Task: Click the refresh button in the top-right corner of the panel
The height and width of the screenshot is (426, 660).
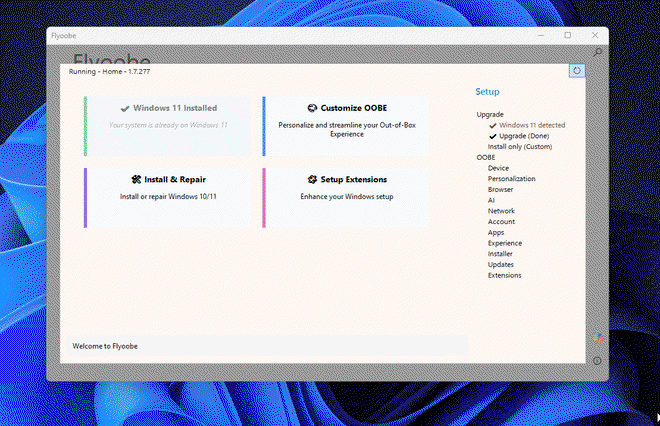Action: click(577, 71)
